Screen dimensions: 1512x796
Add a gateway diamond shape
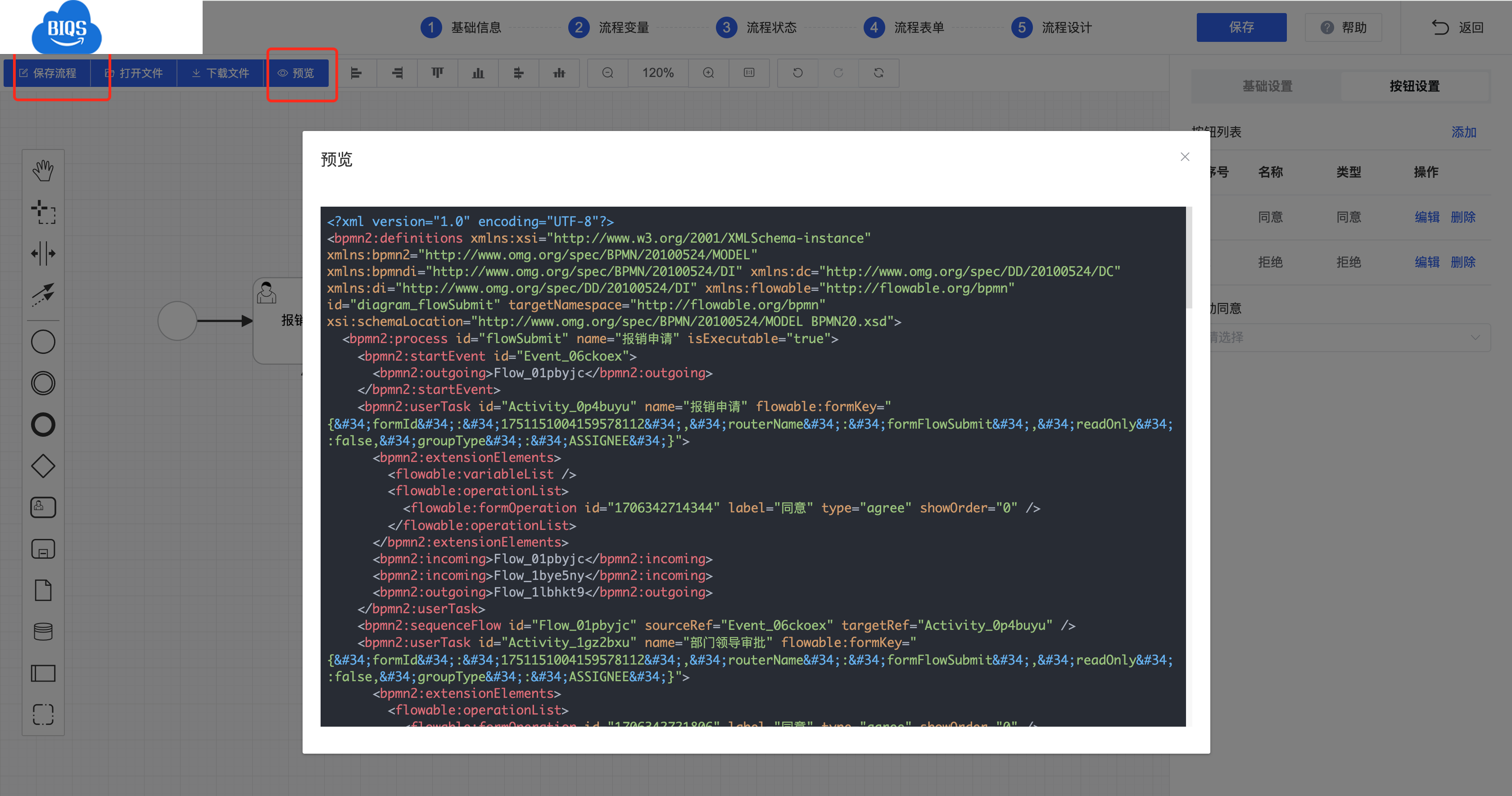coord(43,466)
